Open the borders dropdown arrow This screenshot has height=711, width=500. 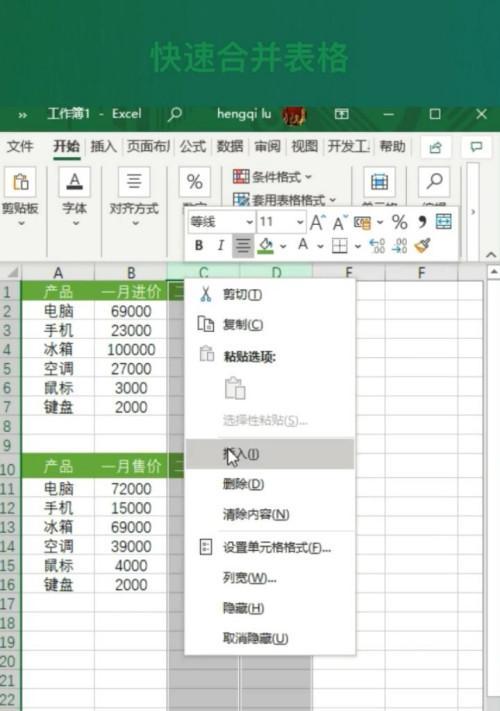coord(358,246)
